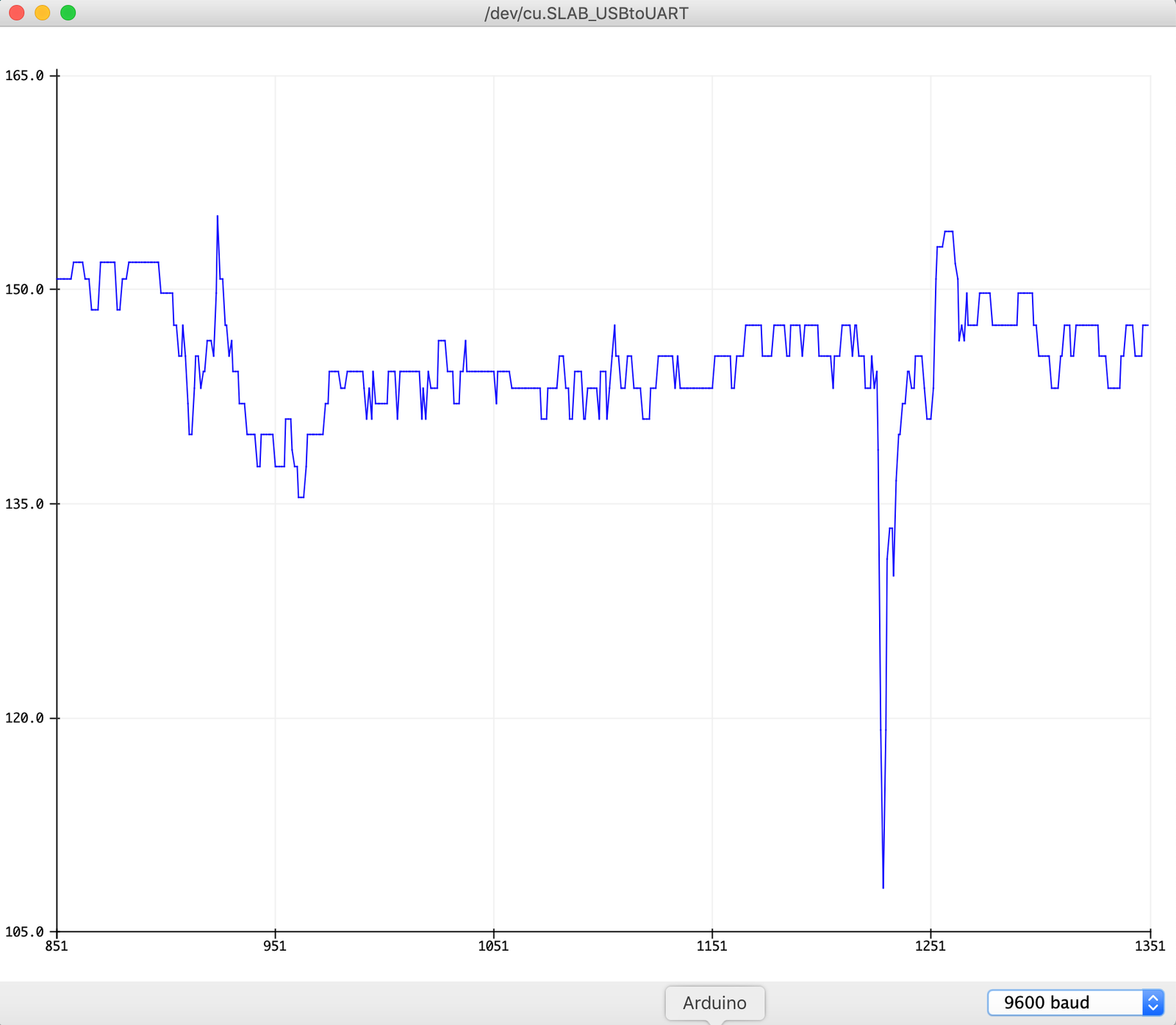Viewport: 1176px width, 1025px height.
Task: Click the lowest dip point of the blue plot
Action: [883, 887]
